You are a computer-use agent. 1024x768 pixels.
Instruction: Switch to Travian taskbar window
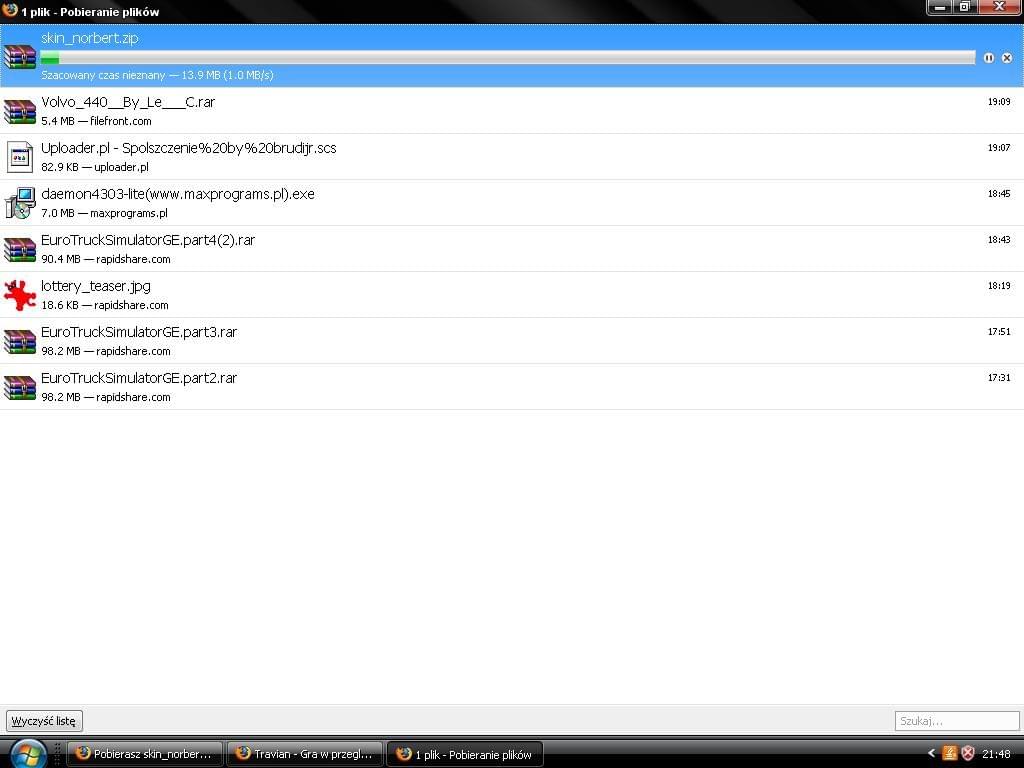[x=305, y=754]
